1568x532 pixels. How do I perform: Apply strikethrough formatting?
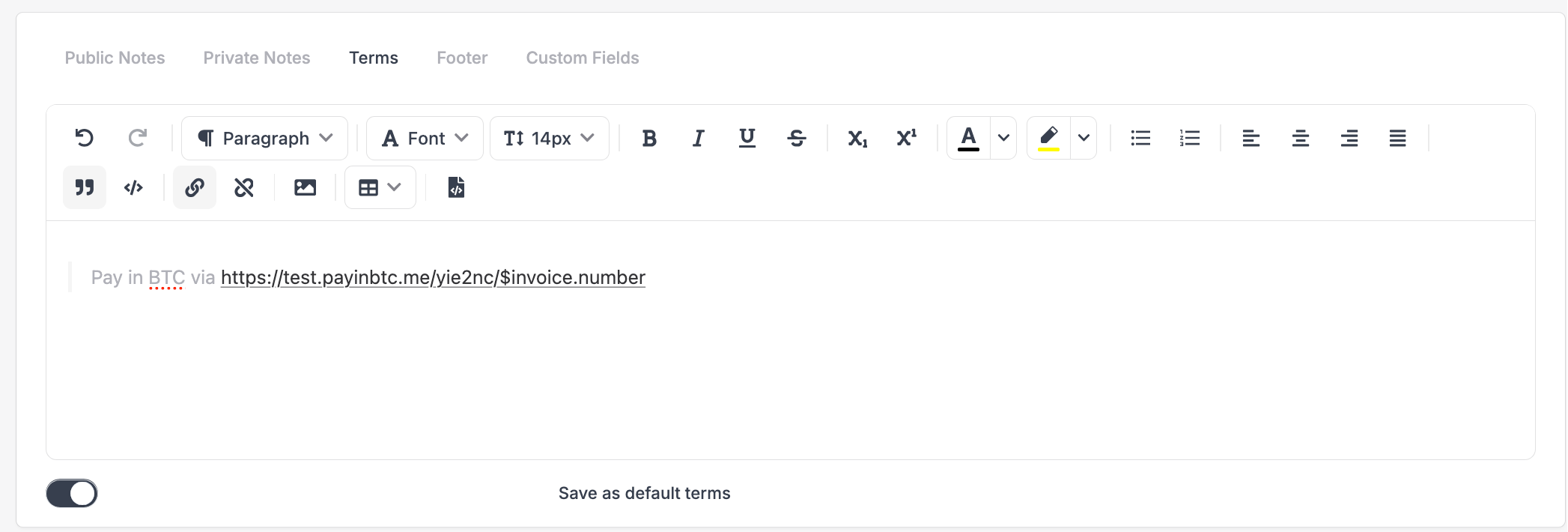coord(796,138)
